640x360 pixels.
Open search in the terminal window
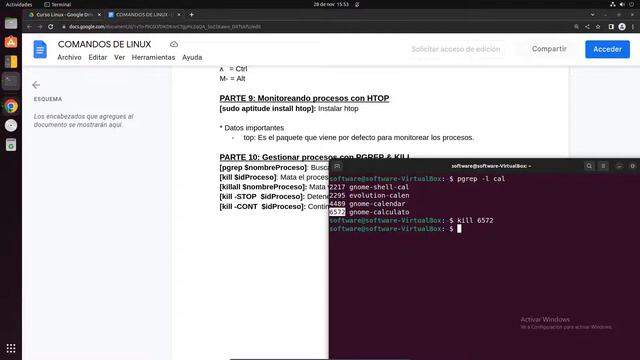589,166
